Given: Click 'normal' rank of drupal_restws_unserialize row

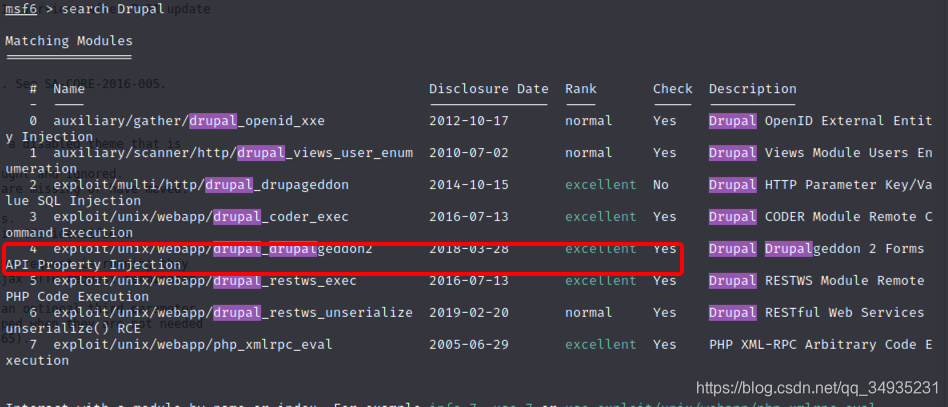Looking at the screenshot, I should [589, 313].
